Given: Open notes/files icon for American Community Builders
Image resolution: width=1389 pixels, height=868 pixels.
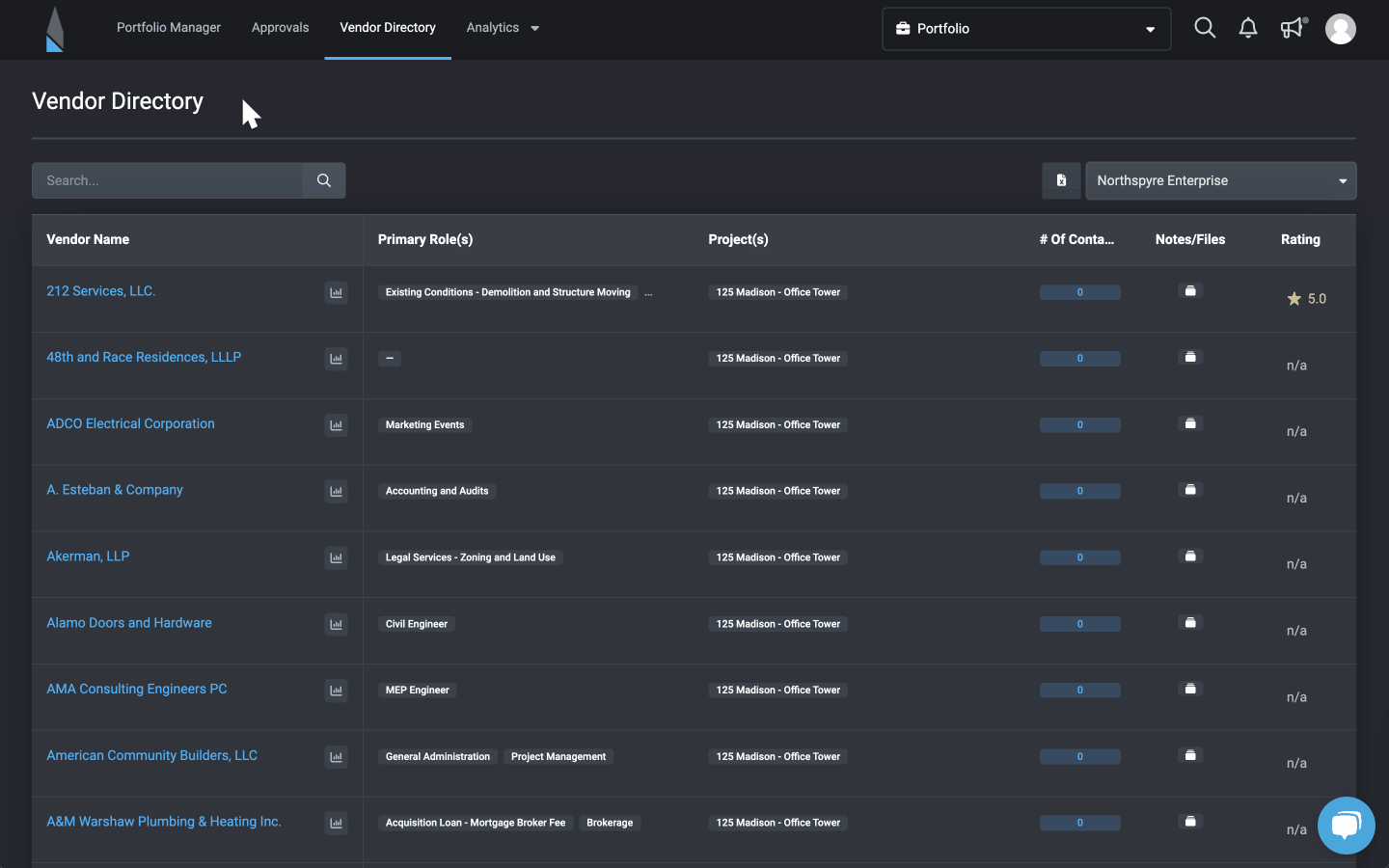Looking at the screenshot, I should (1190, 756).
